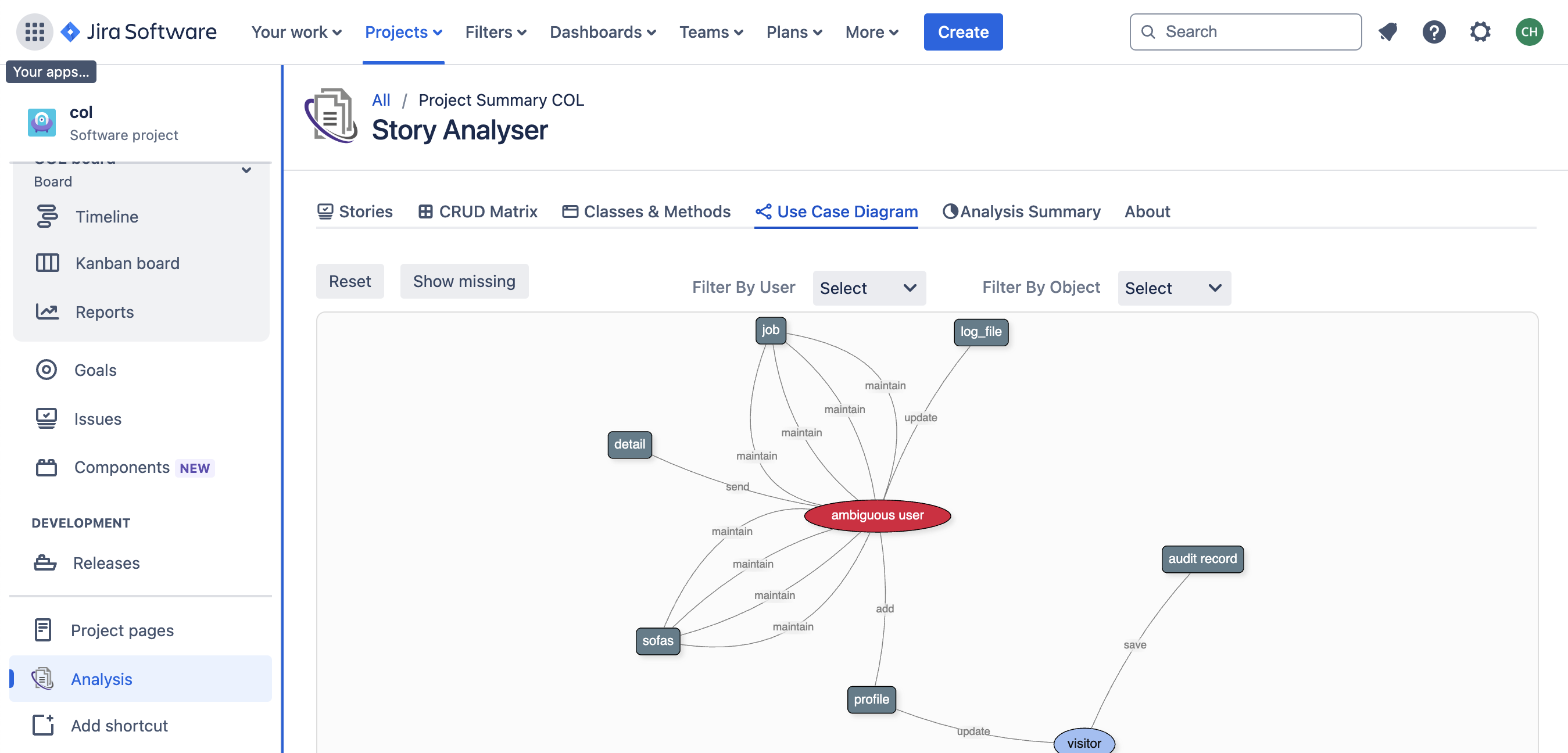Click the Analysis navigation icon in sidebar
Viewport: 1568px width, 753px height.
(43, 678)
